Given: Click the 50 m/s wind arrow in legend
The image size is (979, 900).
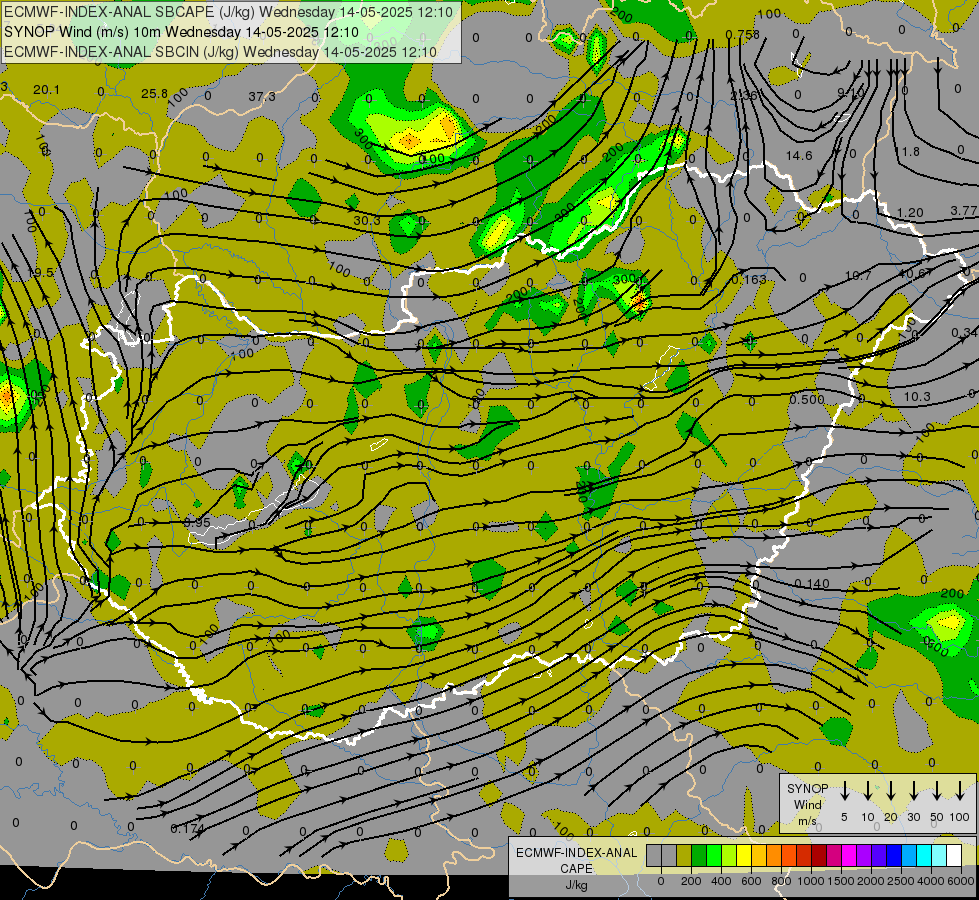Looking at the screenshot, I should 937,790.
